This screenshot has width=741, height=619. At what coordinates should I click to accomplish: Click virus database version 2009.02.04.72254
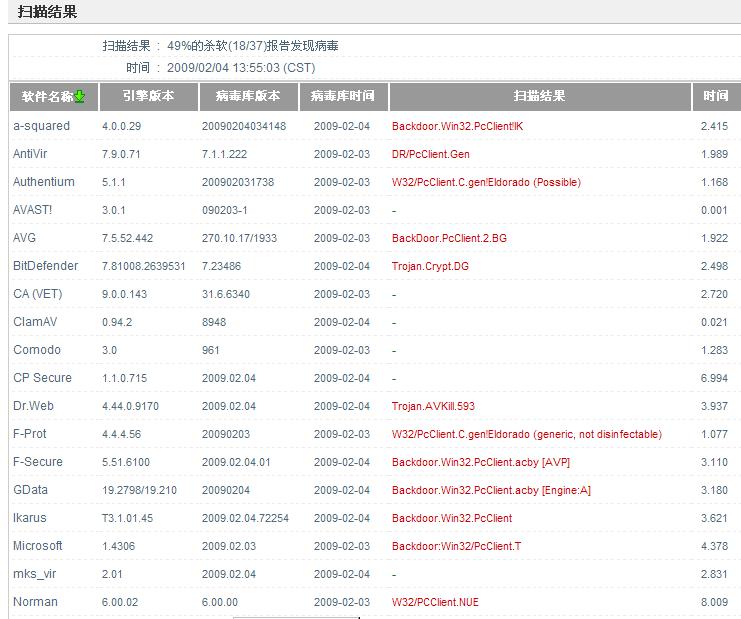[245, 518]
